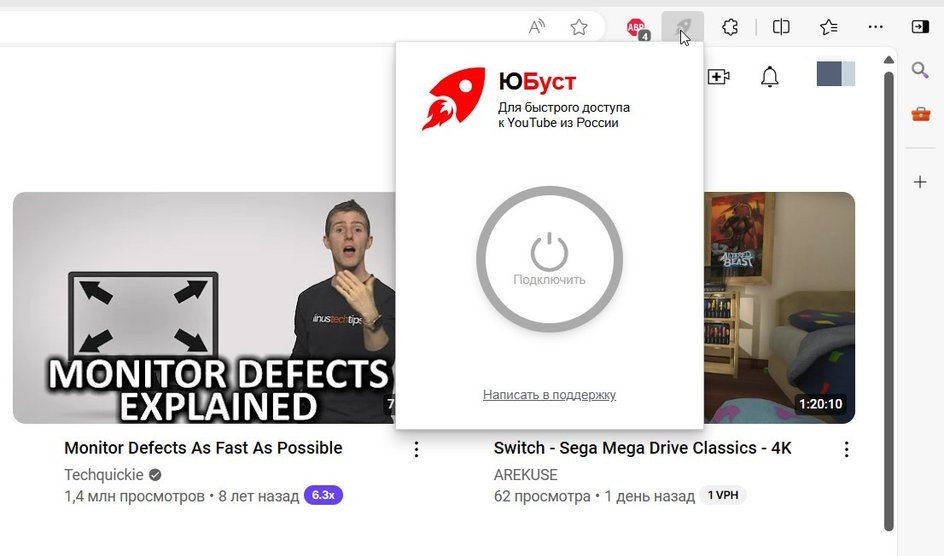Click the ЮБуст title text
This screenshot has height=556, width=944.
tap(537, 81)
